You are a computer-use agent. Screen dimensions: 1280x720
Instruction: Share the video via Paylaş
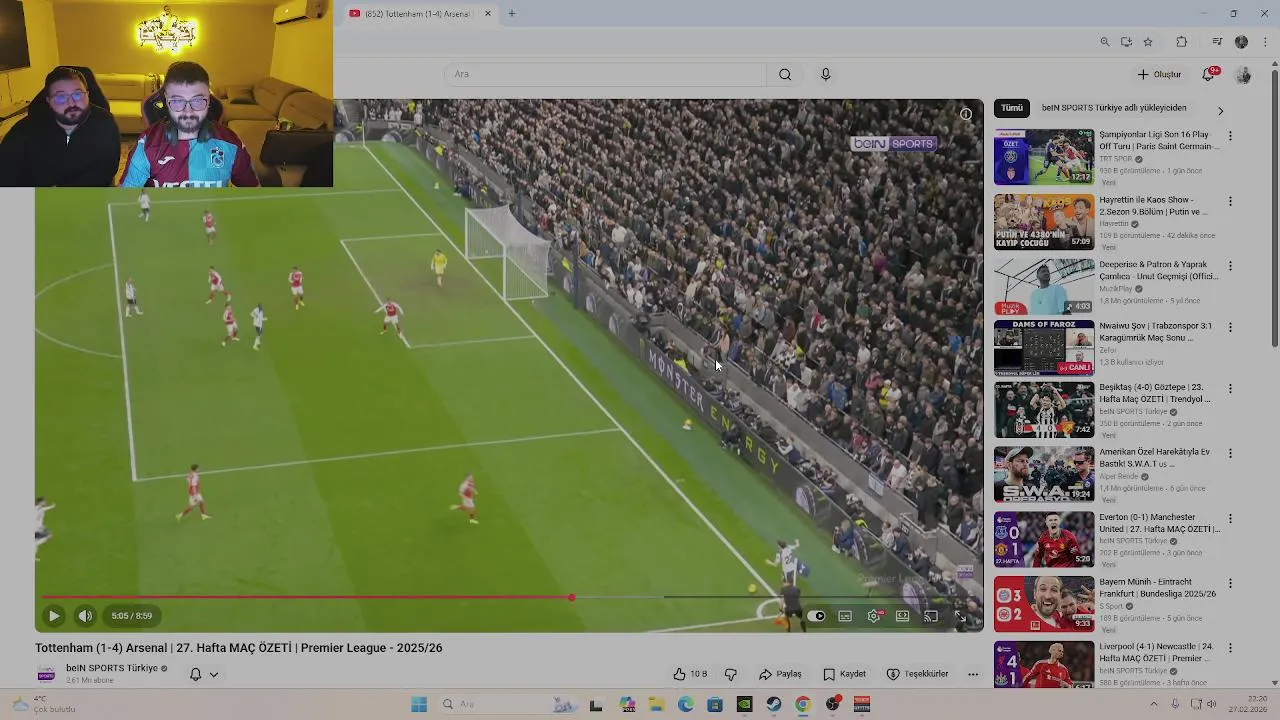pyautogui.click(x=781, y=674)
